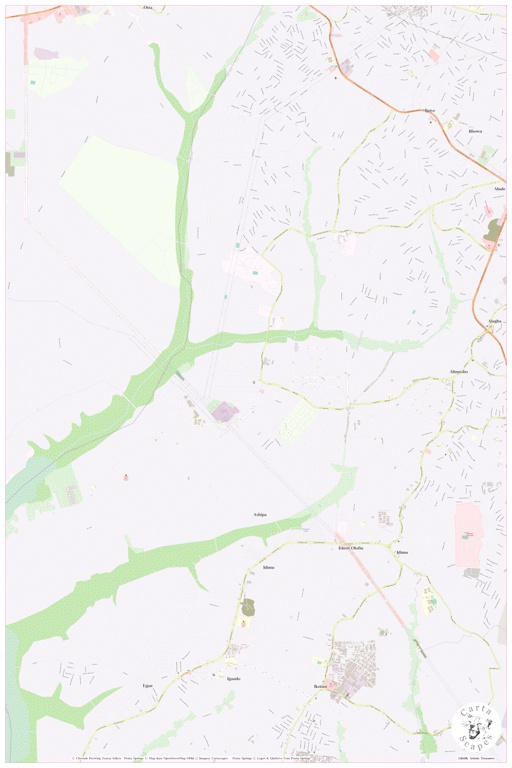Screen dimensions: 512x768
Task: Click the Ijegun label below Egbeda
Action: pyautogui.click(x=475, y=131)
